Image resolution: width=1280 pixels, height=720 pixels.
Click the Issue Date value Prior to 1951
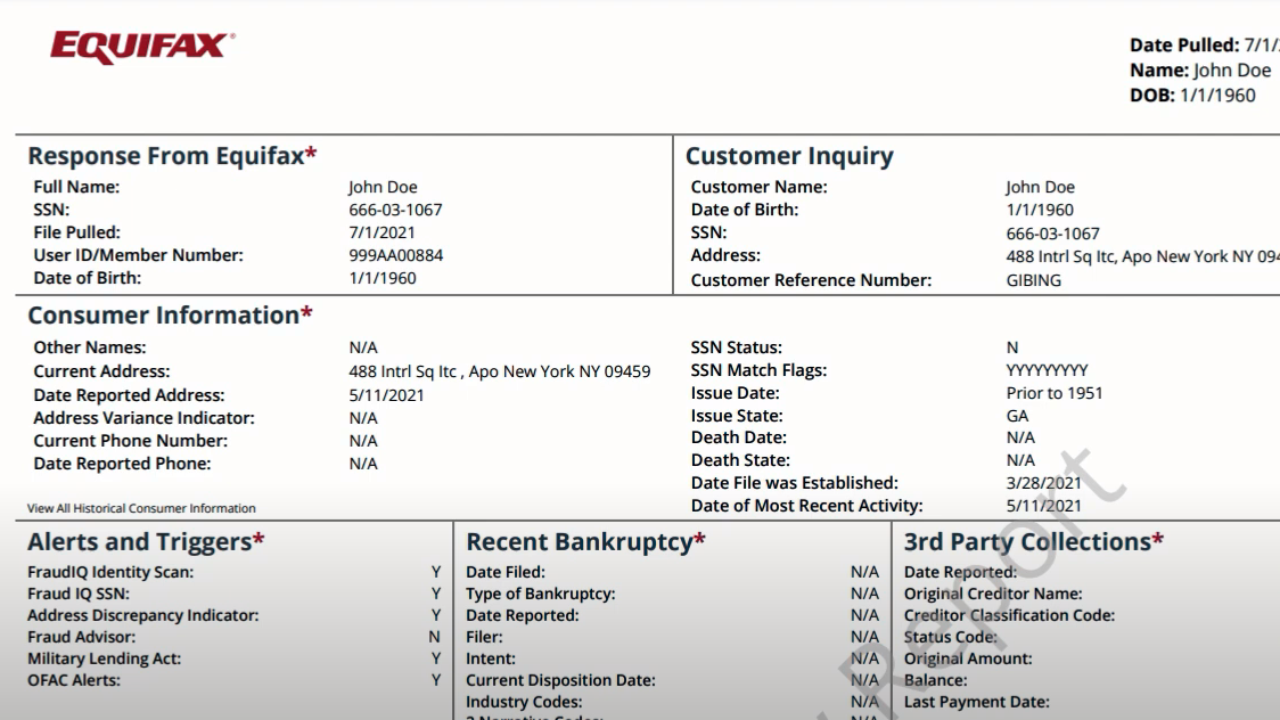pyautogui.click(x=1054, y=393)
